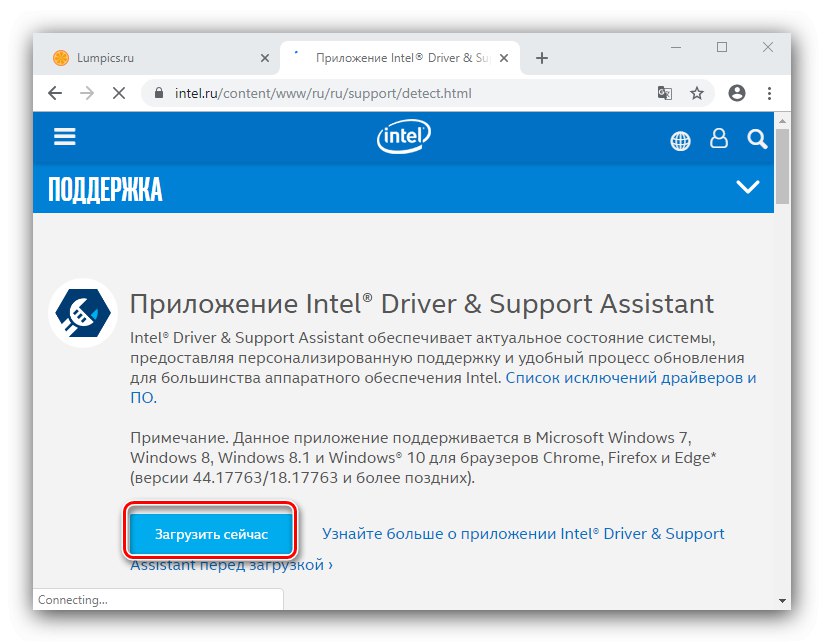Screen dimensions: 824x643
Task: Open the language globe selector
Action: [x=680, y=140]
